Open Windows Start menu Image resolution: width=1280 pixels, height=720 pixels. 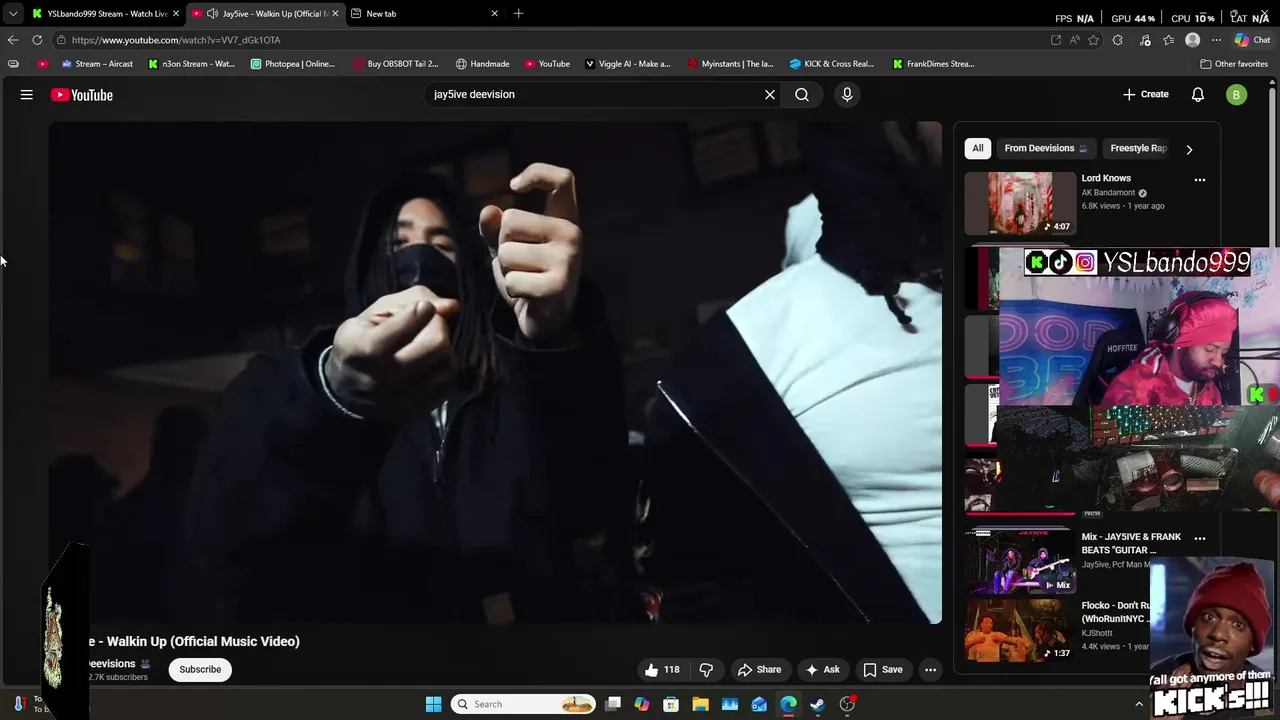point(433,704)
